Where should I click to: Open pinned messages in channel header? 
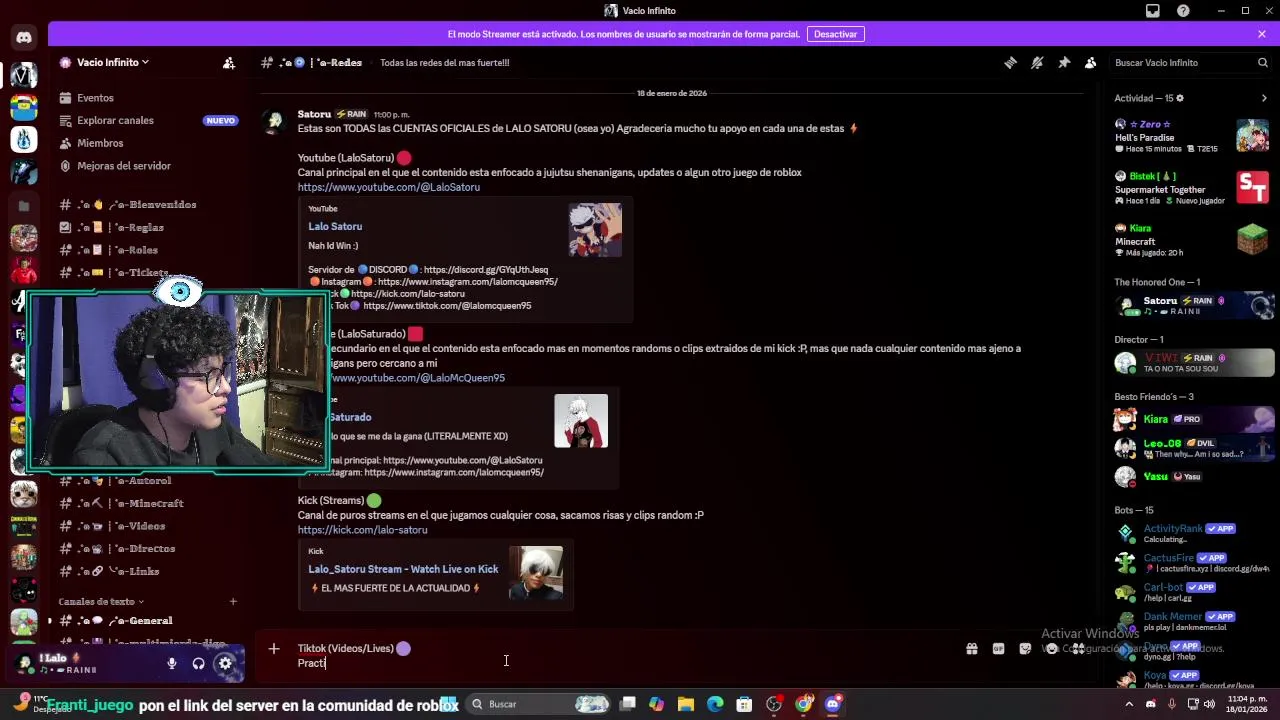1064,62
